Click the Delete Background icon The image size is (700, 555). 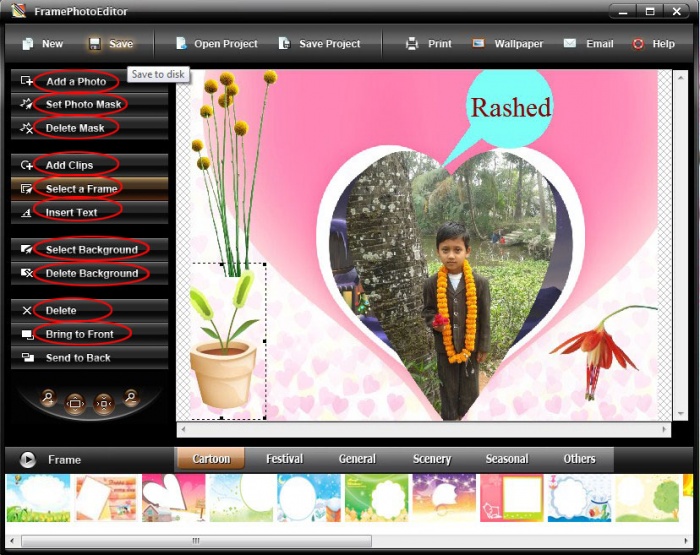(x=27, y=273)
